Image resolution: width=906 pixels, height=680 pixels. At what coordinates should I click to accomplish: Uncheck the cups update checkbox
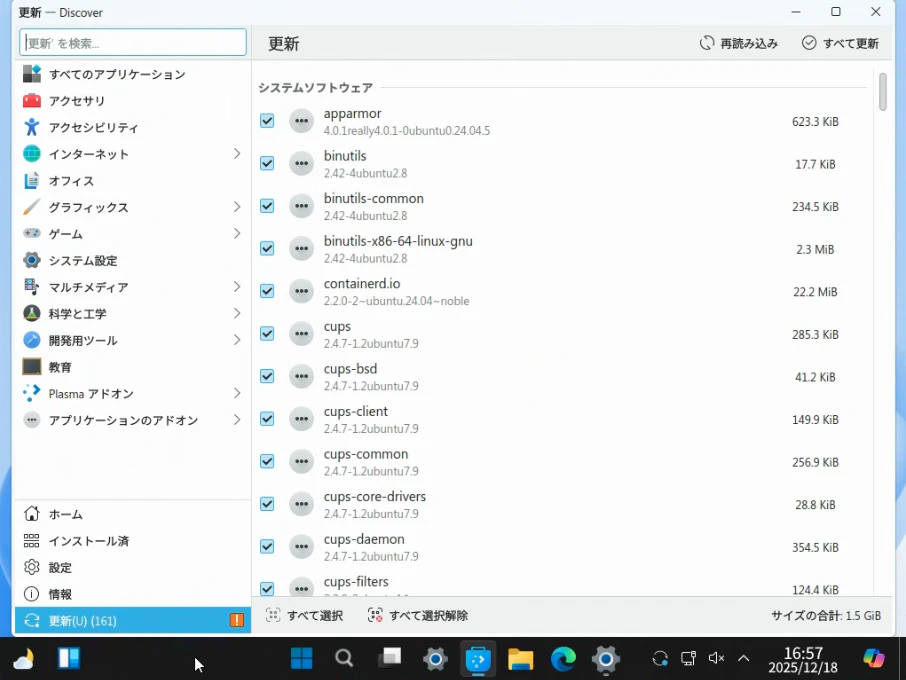(x=267, y=334)
